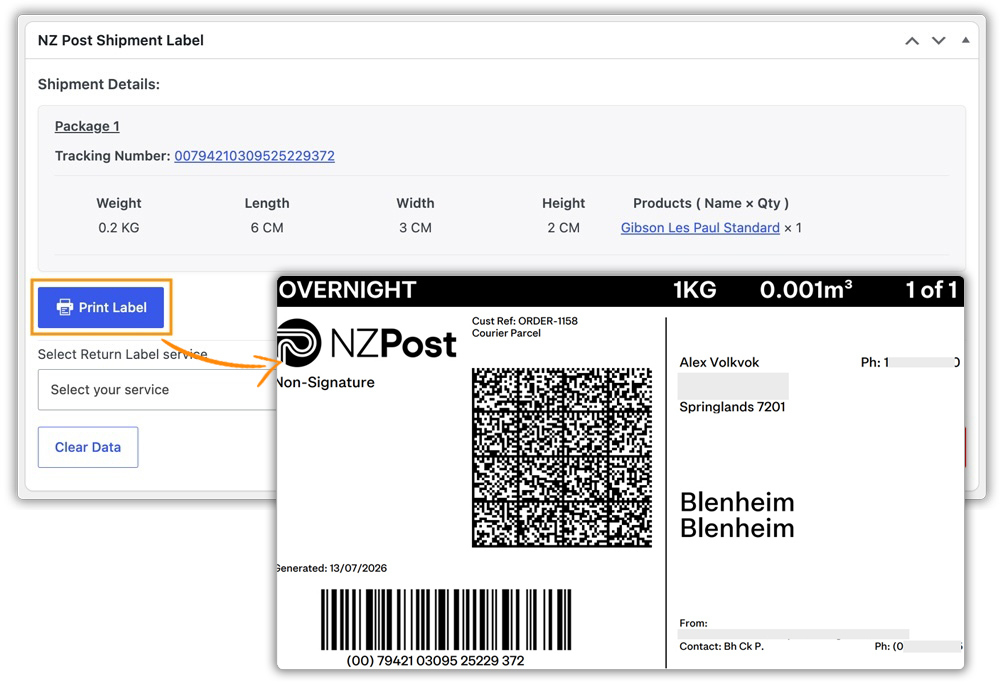This screenshot has width=1000, height=685.
Task: Click the Print Label button
Action: point(101,307)
